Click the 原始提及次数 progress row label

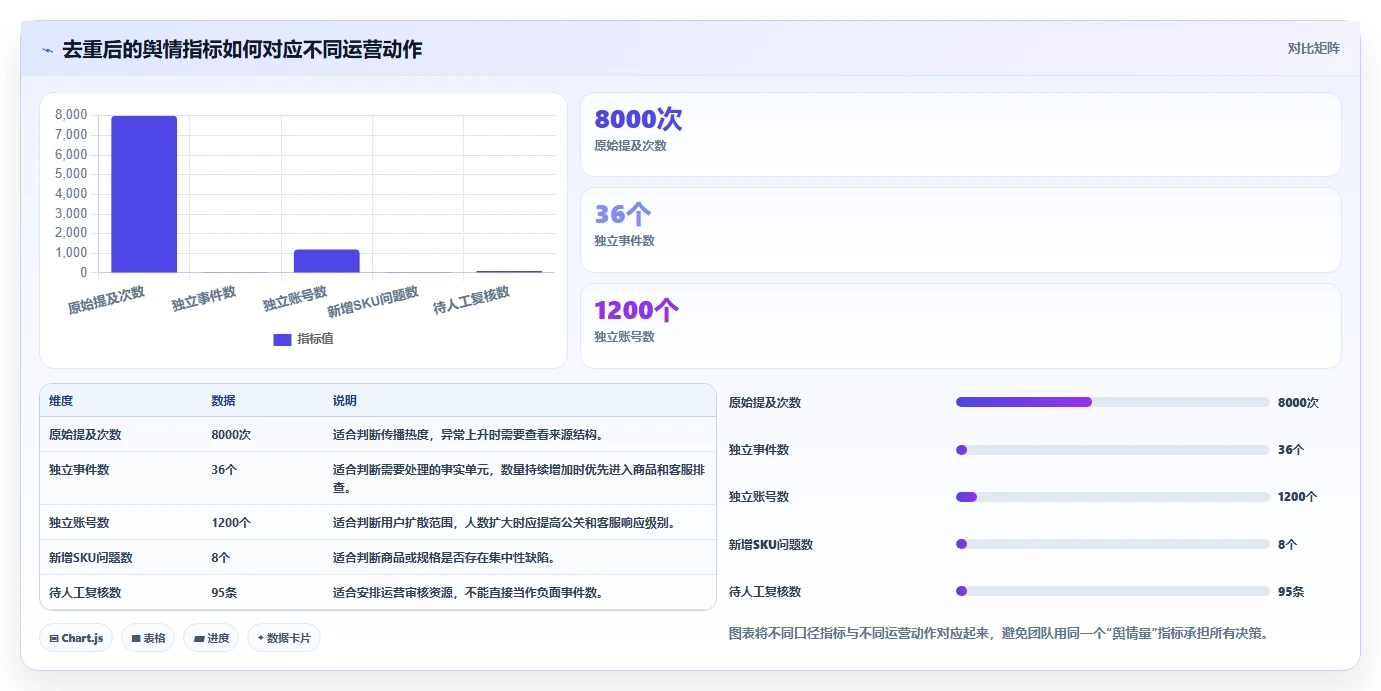pos(765,403)
